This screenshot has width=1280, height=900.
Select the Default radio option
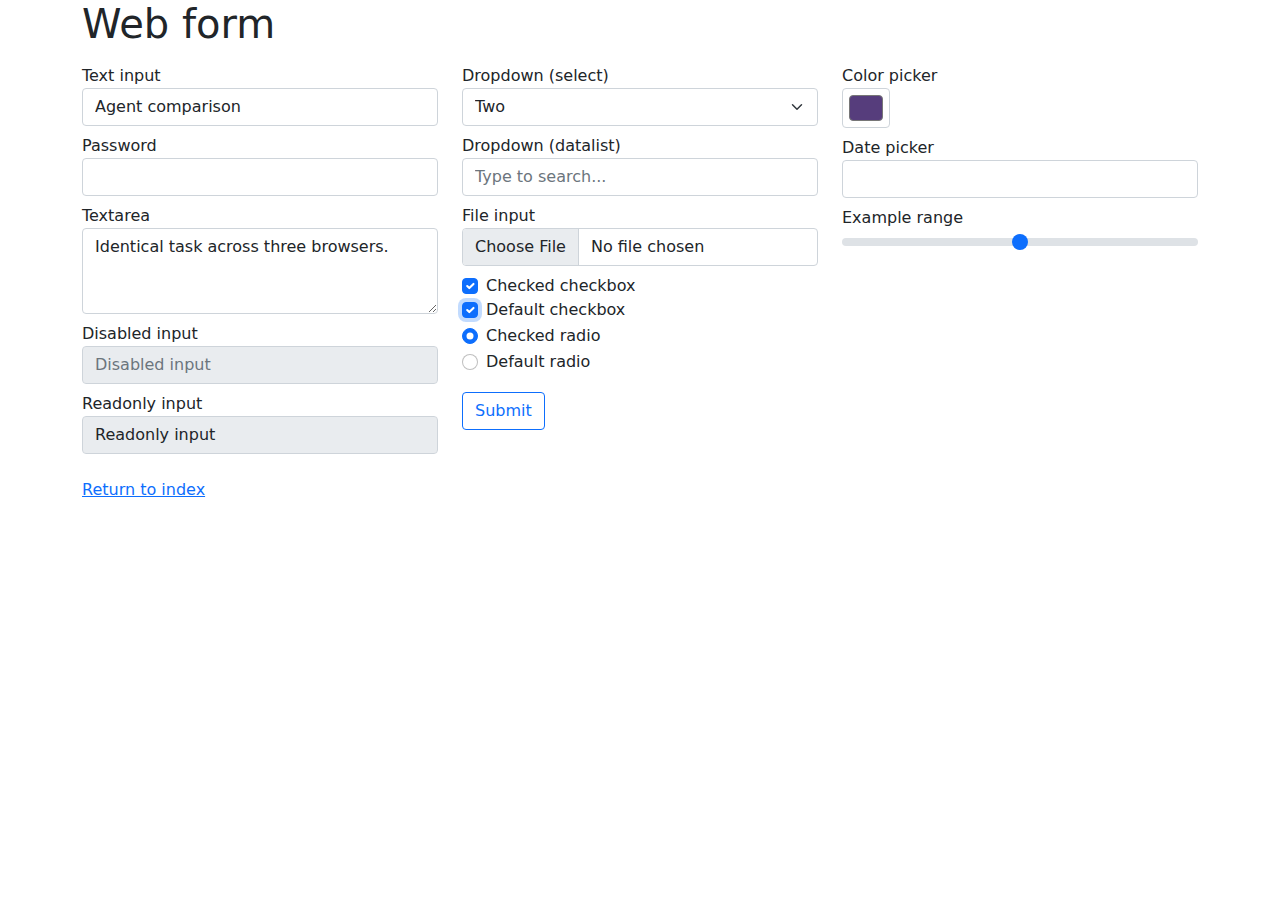coord(470,362)
